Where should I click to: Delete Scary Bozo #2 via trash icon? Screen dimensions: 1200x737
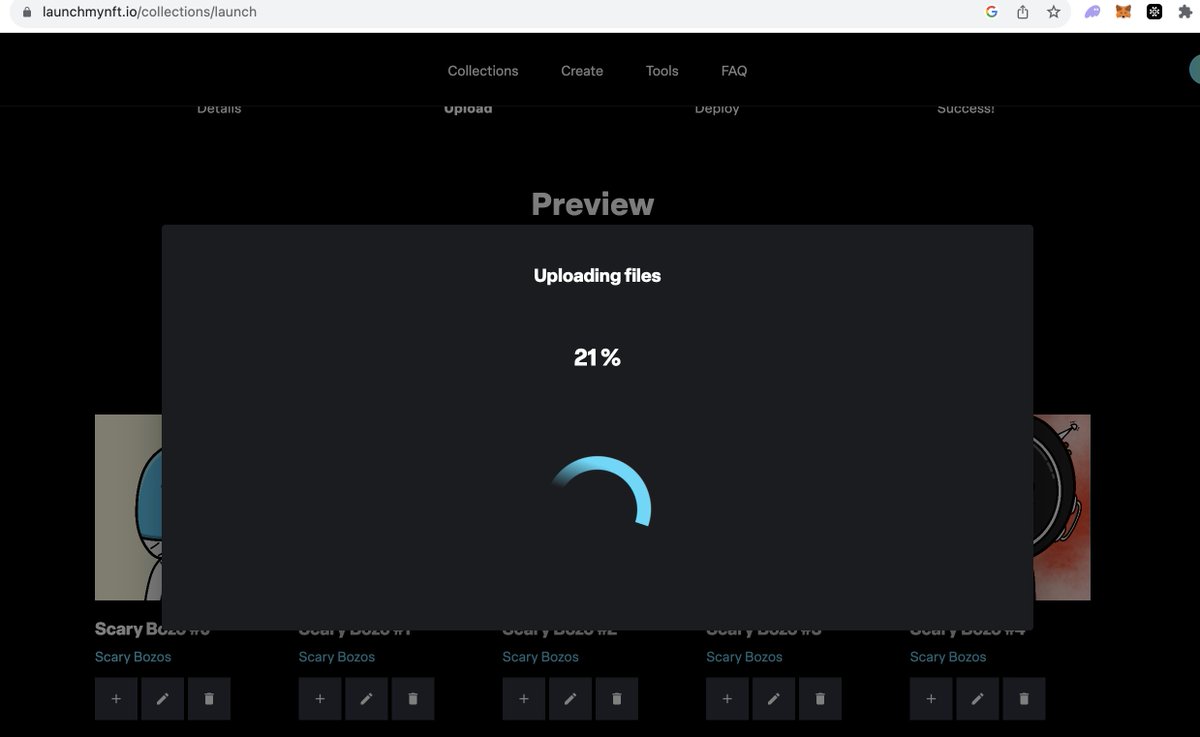(x=617, y=699)
